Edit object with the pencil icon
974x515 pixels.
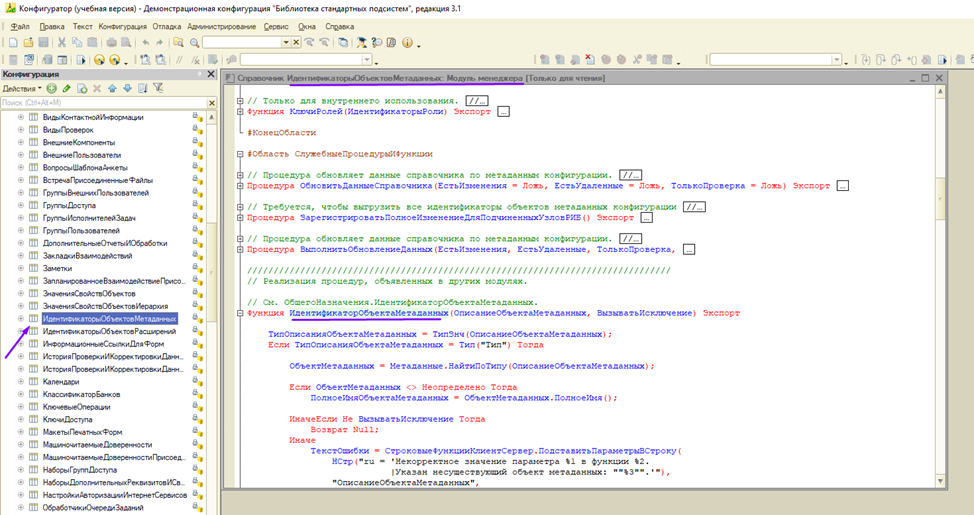[66, 89]
